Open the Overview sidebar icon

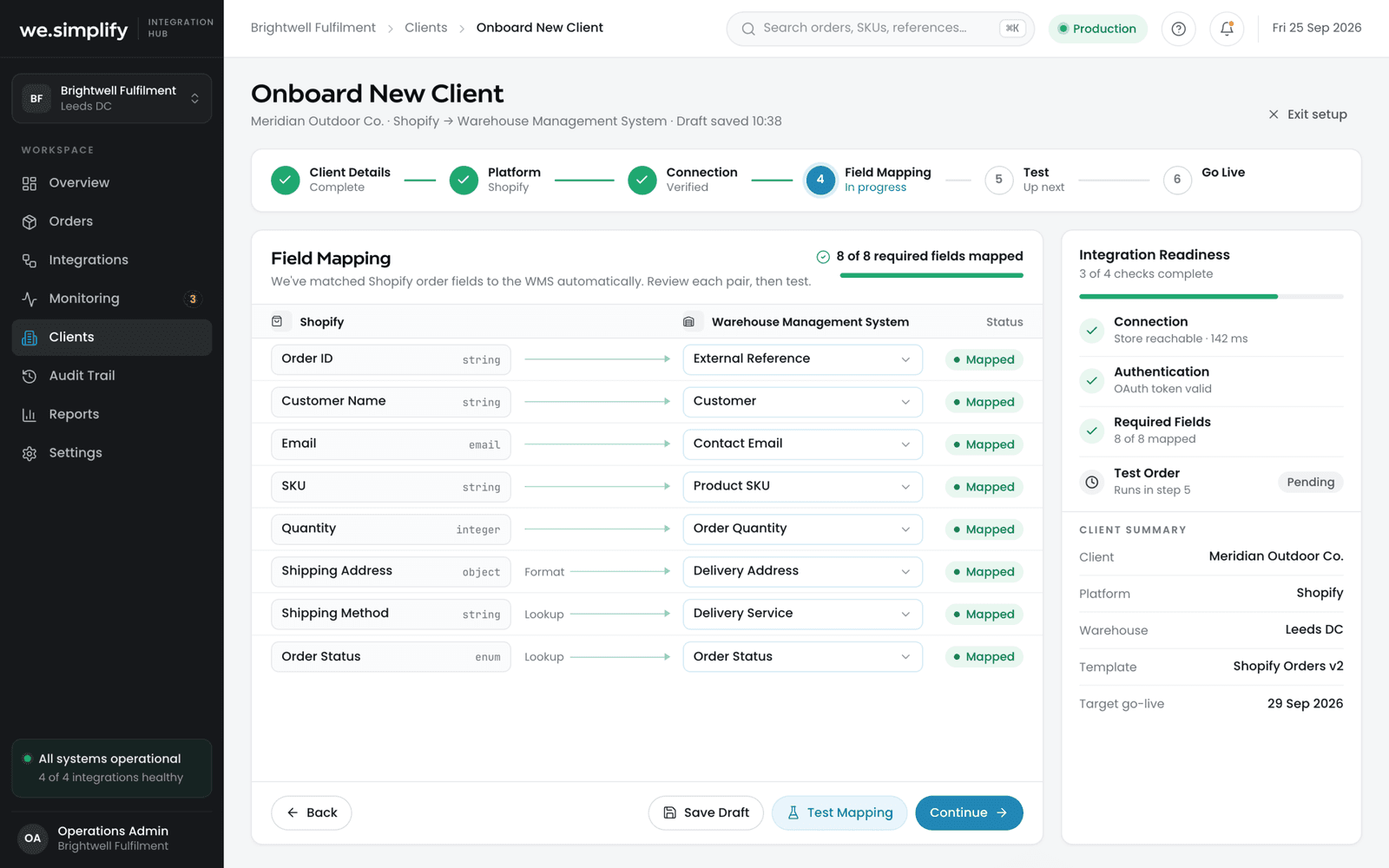[30, 183]
